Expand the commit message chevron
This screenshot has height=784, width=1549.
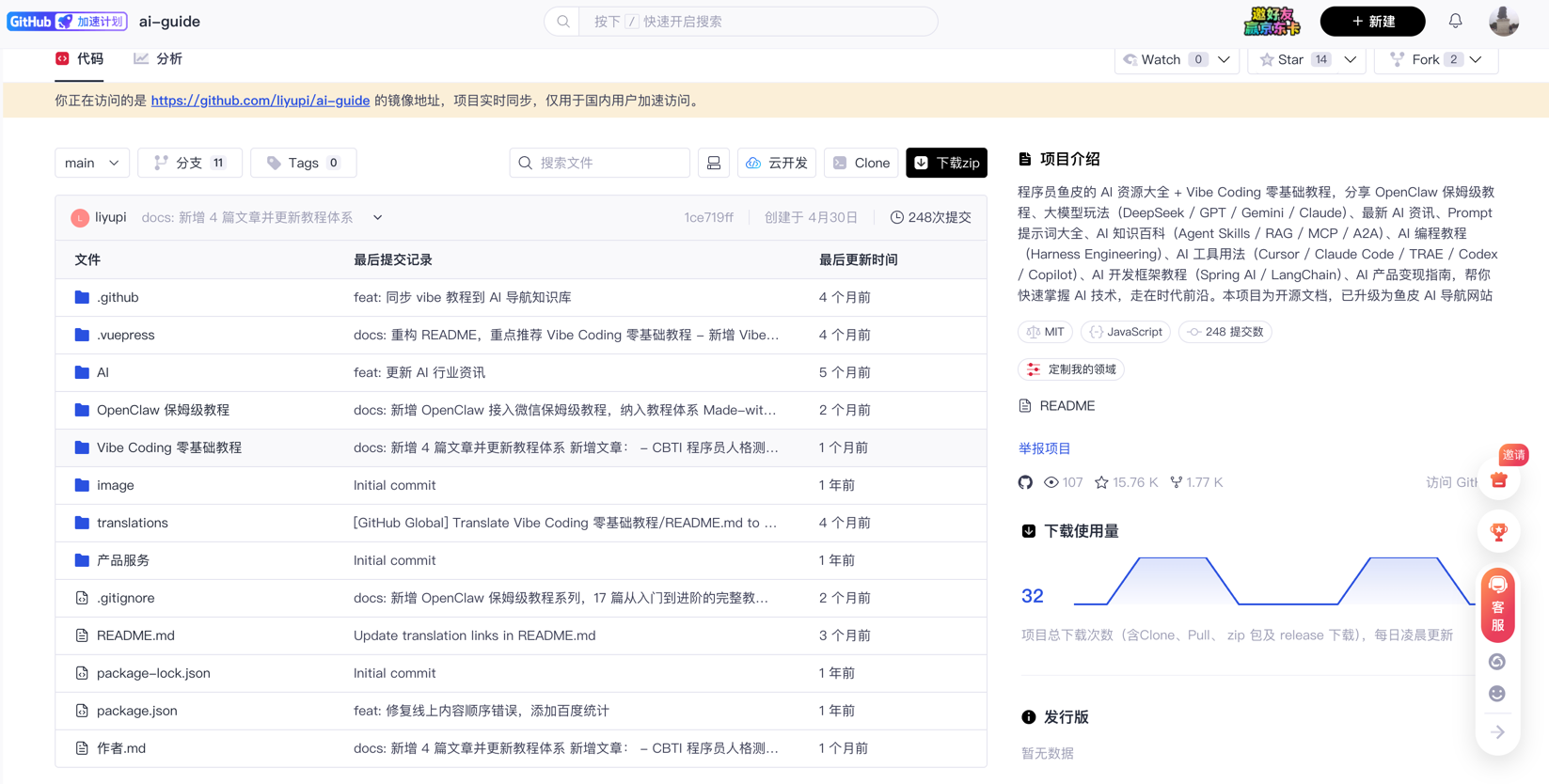pyautogui.click(x=377, y=217)
